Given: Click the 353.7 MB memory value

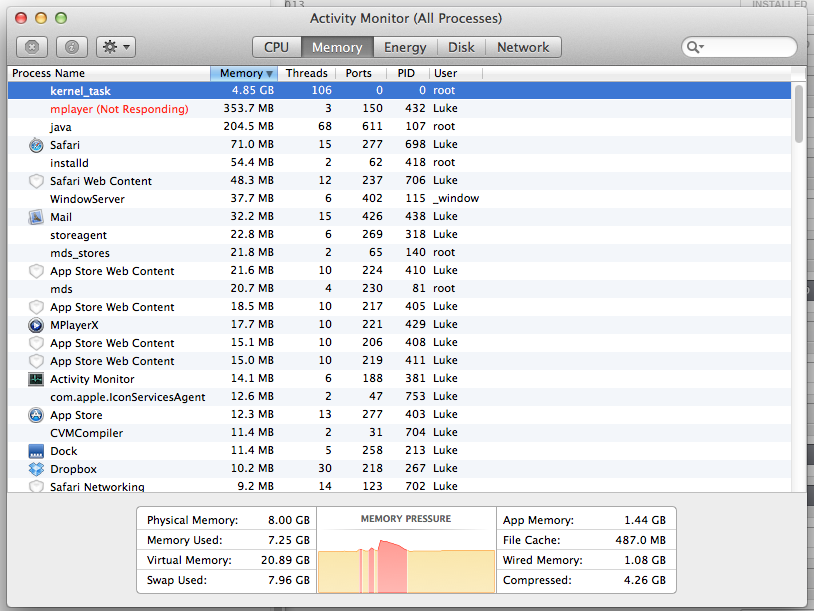Looking at the screenshot, I should tap(248, 108).
